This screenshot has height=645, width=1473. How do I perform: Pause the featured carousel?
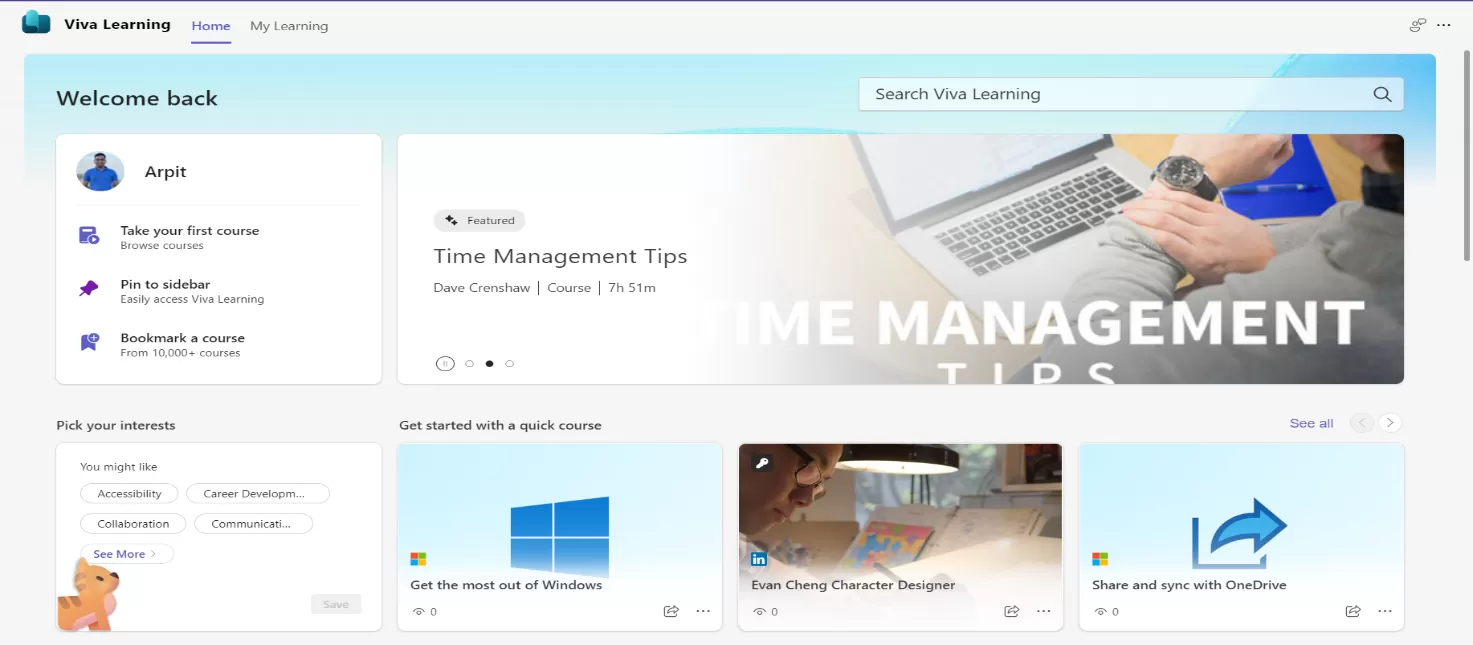[x=445, y=364]
